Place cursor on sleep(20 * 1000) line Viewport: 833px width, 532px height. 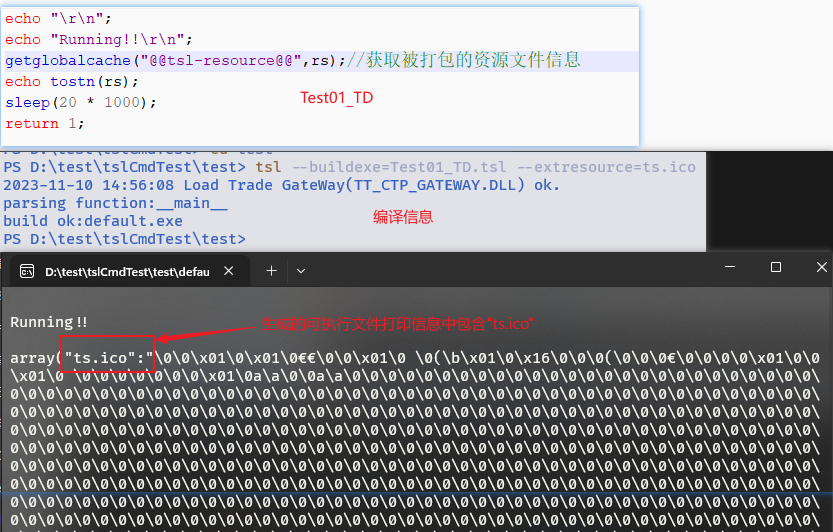coord(81,102)
